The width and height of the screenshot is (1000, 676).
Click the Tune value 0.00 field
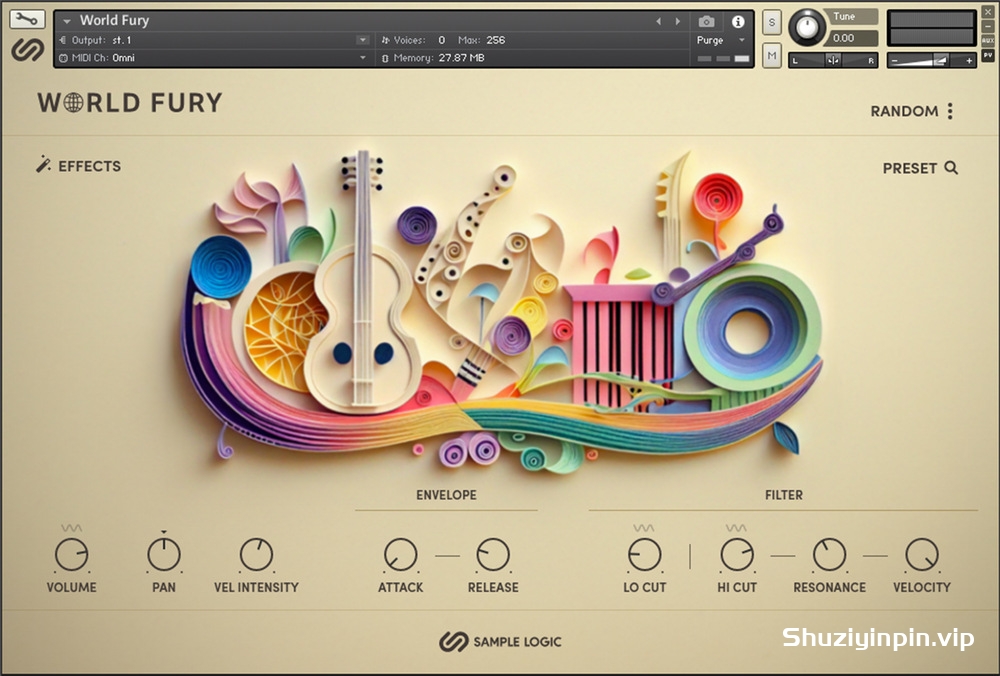tap(853, 38)
